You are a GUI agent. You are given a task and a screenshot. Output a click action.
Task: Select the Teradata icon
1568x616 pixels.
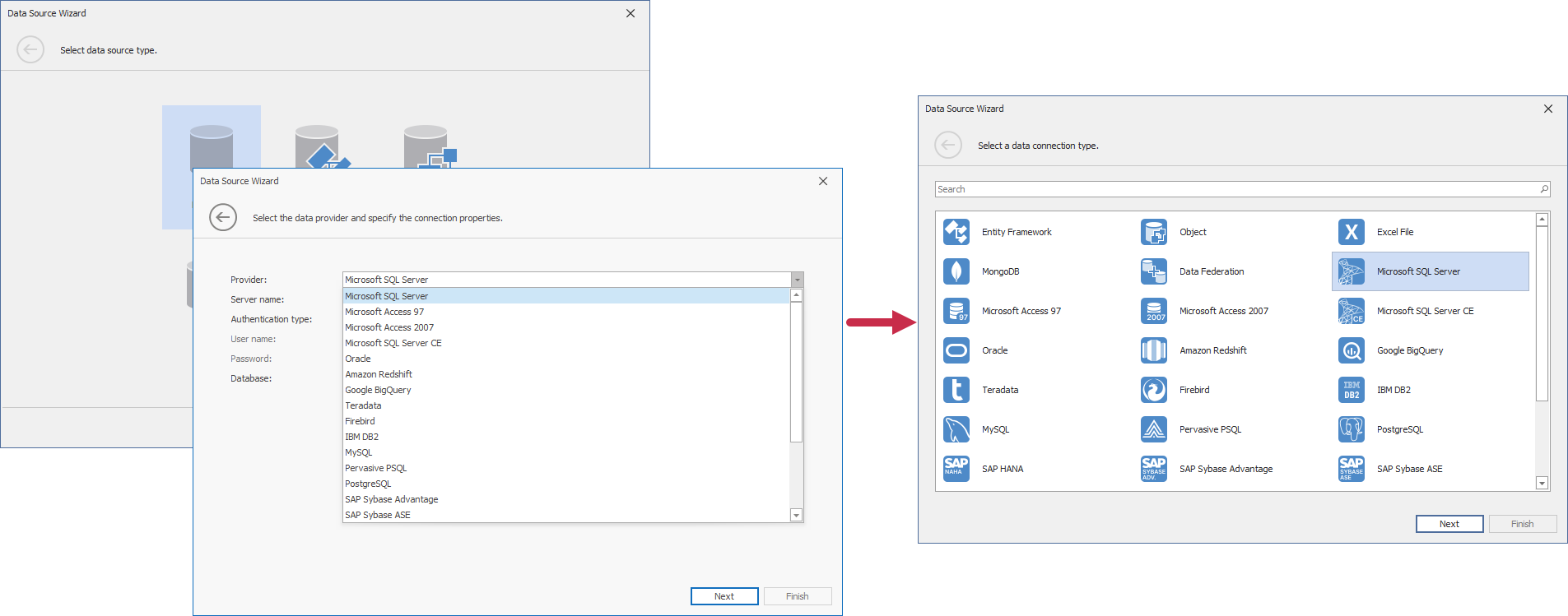pos(956,390)
